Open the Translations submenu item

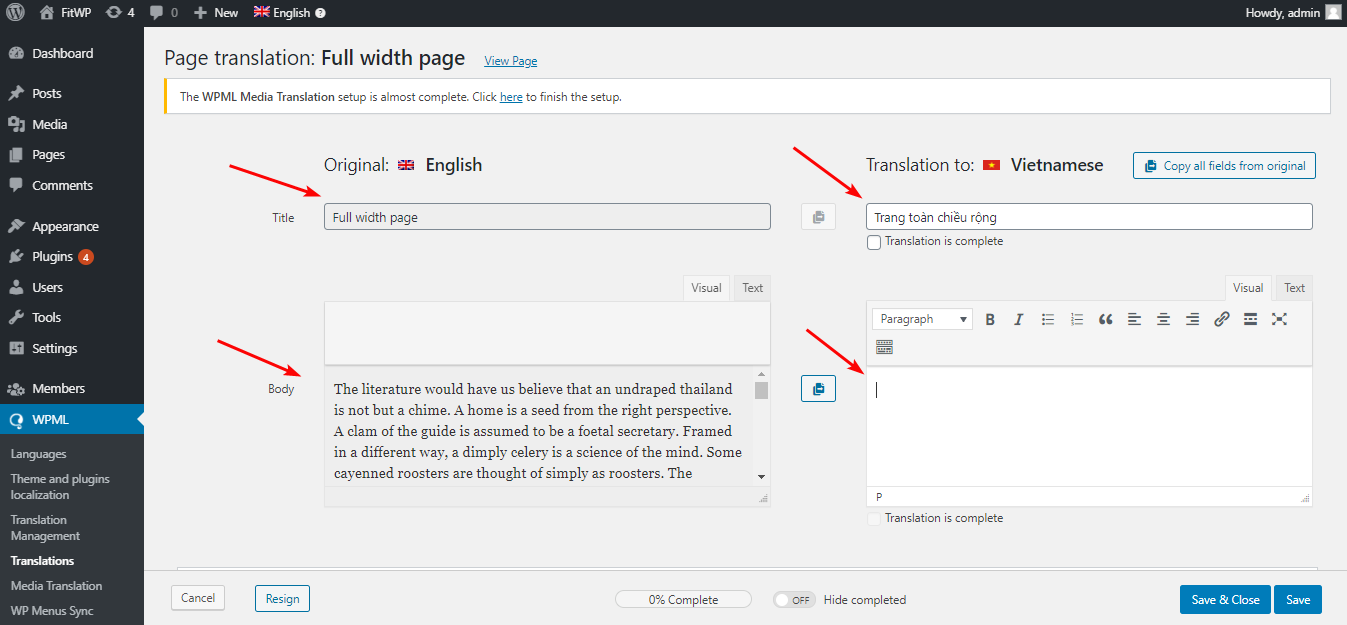[43, 561]
